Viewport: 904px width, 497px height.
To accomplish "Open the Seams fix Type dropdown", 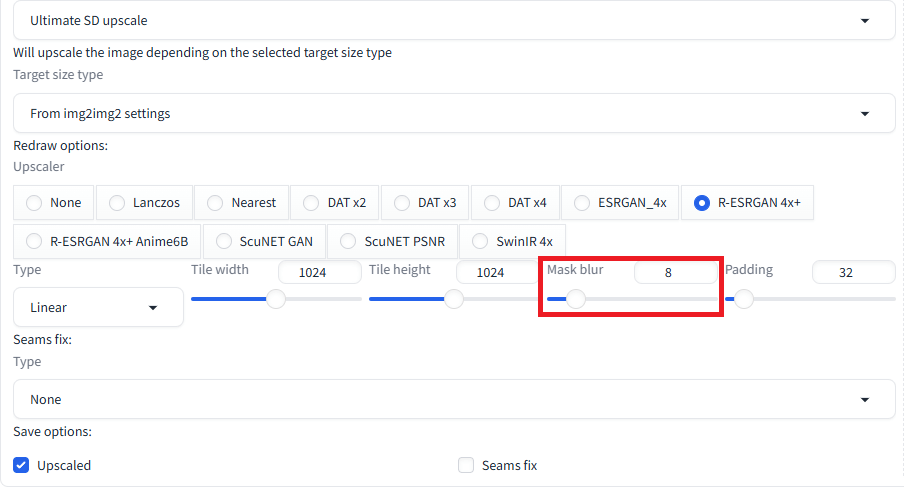I will click(x=454, y=399).
